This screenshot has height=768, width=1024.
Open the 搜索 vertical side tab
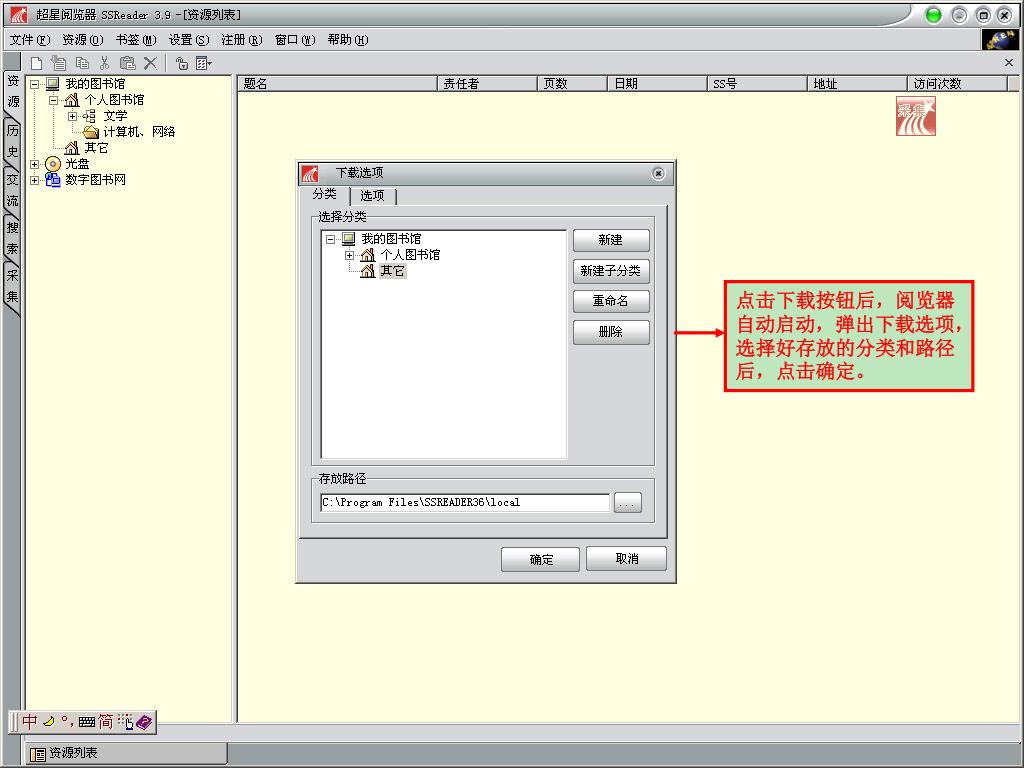point(12,238)
